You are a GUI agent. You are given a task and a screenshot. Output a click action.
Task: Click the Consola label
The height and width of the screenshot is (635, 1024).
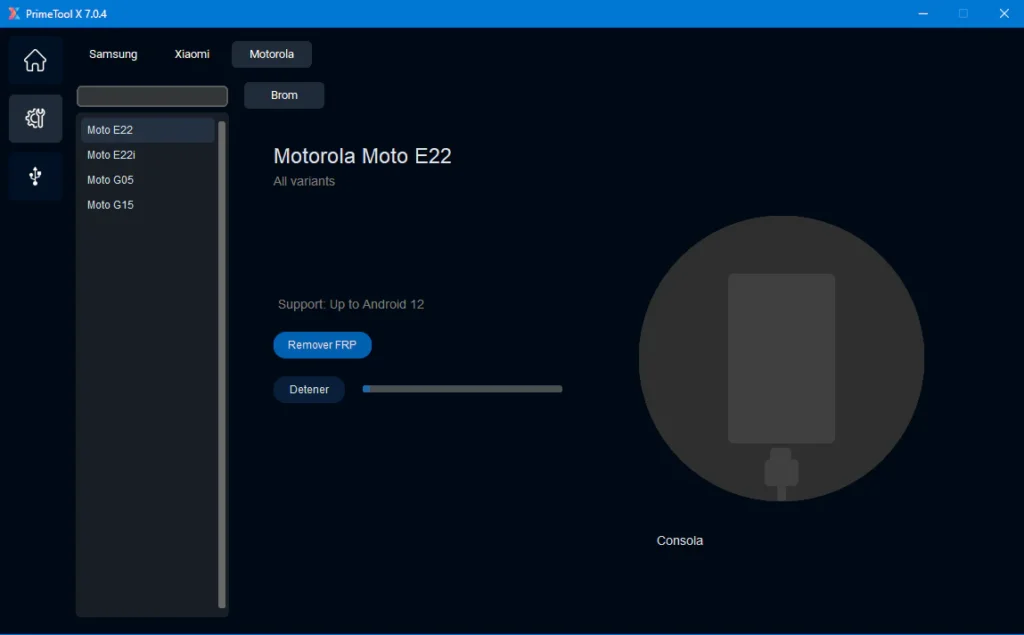coord(679,541)
